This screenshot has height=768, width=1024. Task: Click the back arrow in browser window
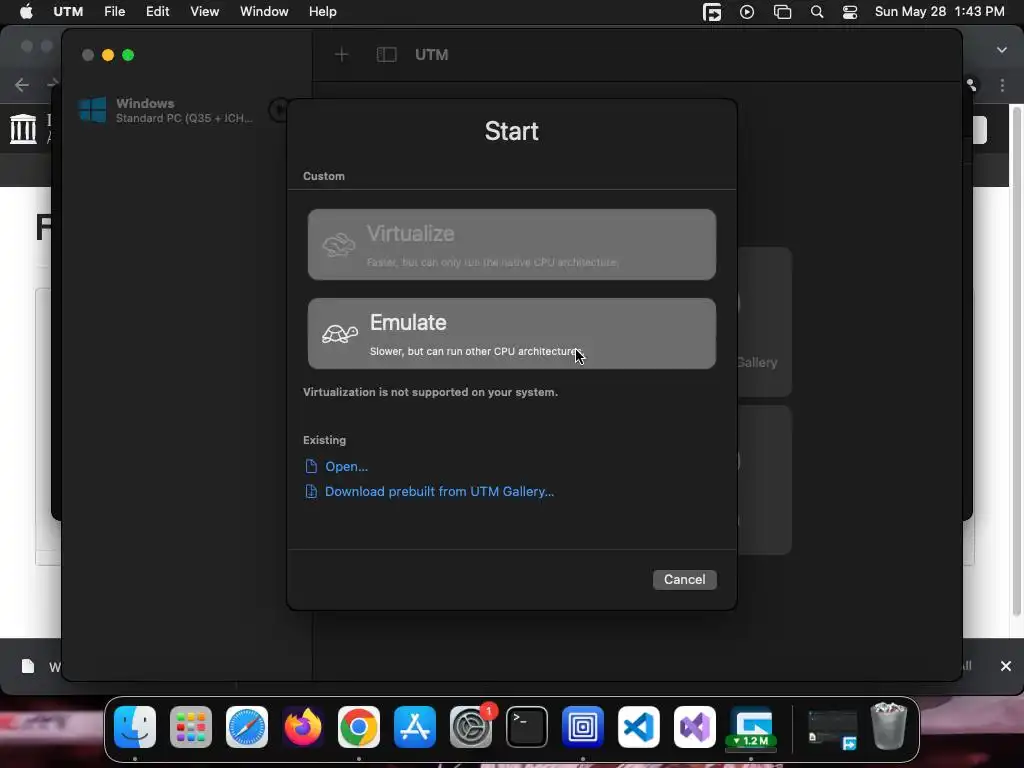point(22,85)
